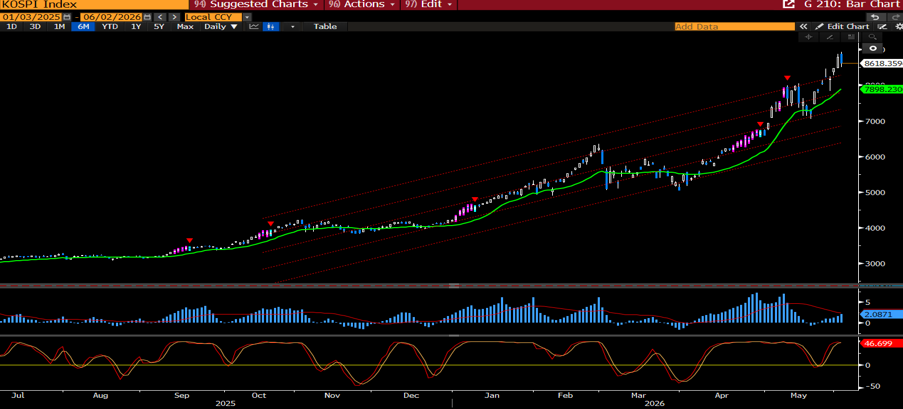The height and width of the screenshot is (409, 903).
Task: Click the red signal marker in late April
Action: [760, 124]
